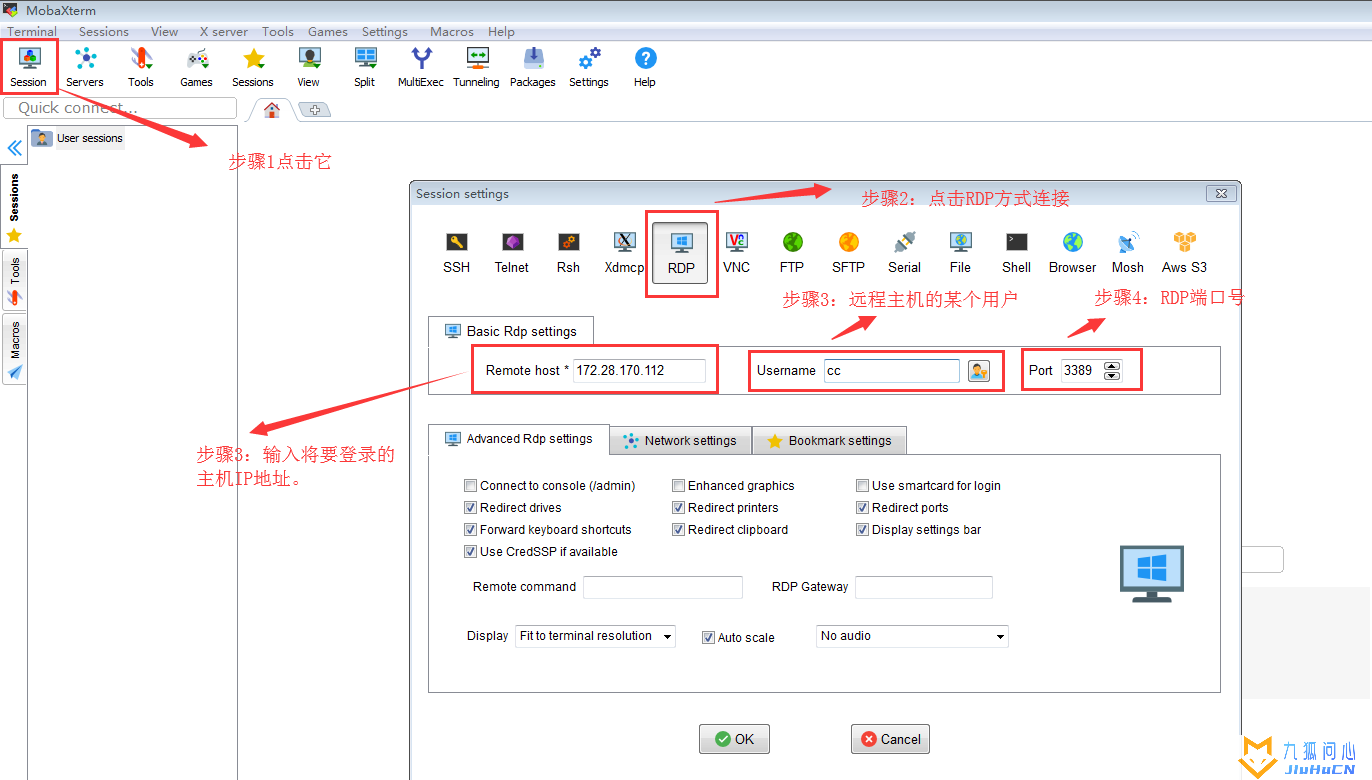
Task: Open the Sessions menu in menu bar
Action: (104, 32)
